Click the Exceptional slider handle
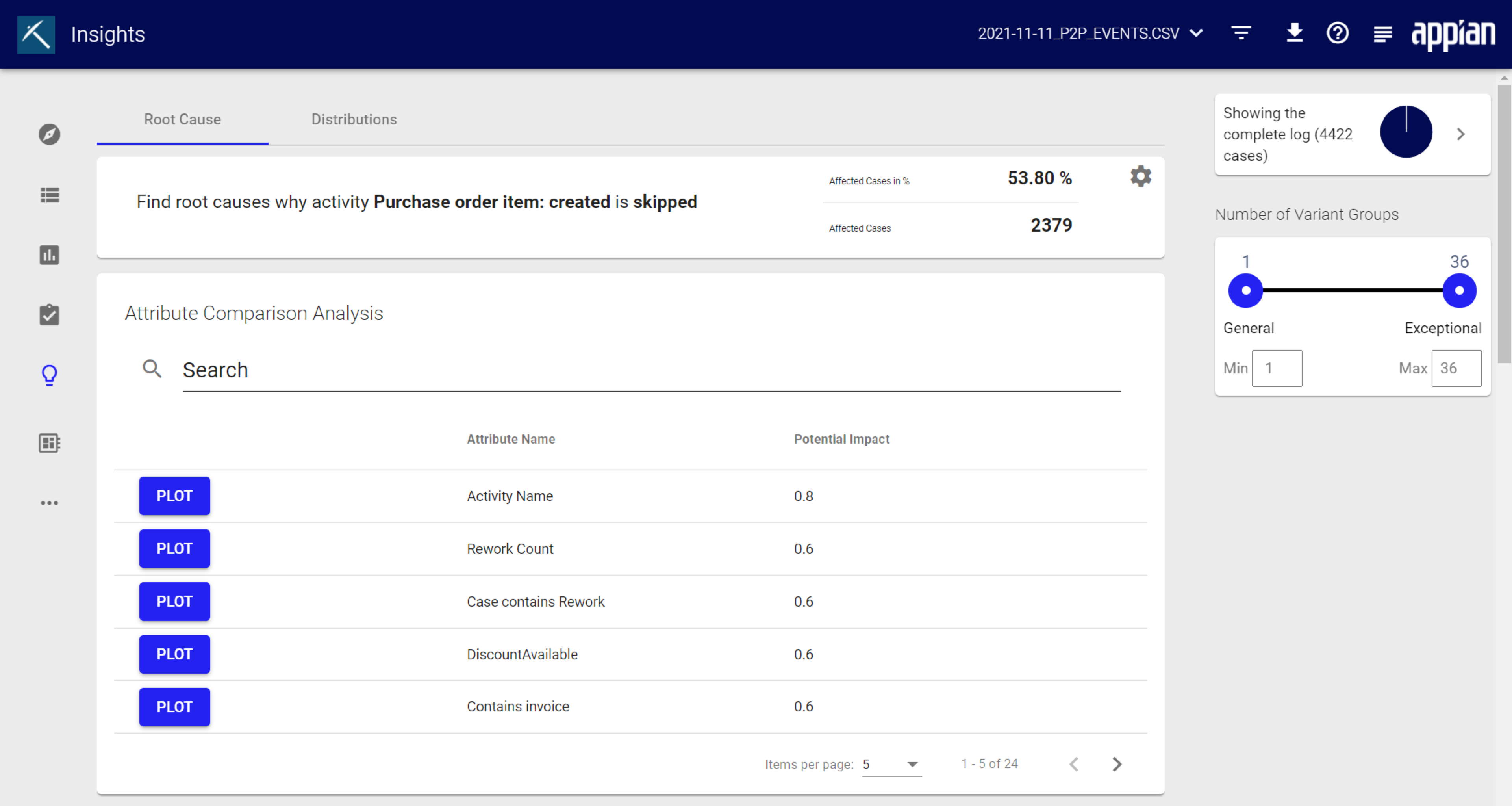Viewport: 1512px width, 806px height. coord(1459,291)
